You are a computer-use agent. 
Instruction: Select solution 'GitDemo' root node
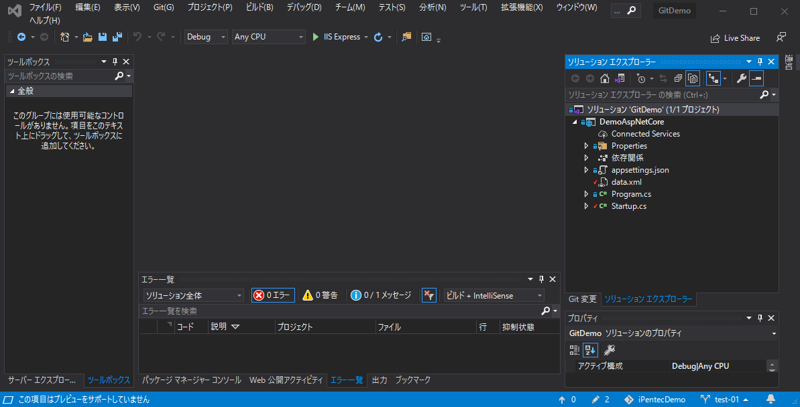pos(653,110)
